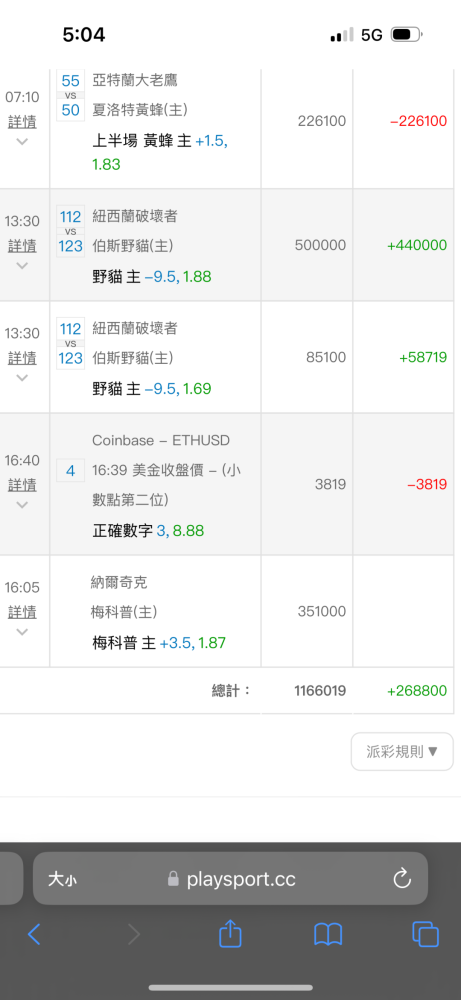
Task: Open 詳情 link for 16:40 Coinbase bet
Action: (x=22, y=485)
